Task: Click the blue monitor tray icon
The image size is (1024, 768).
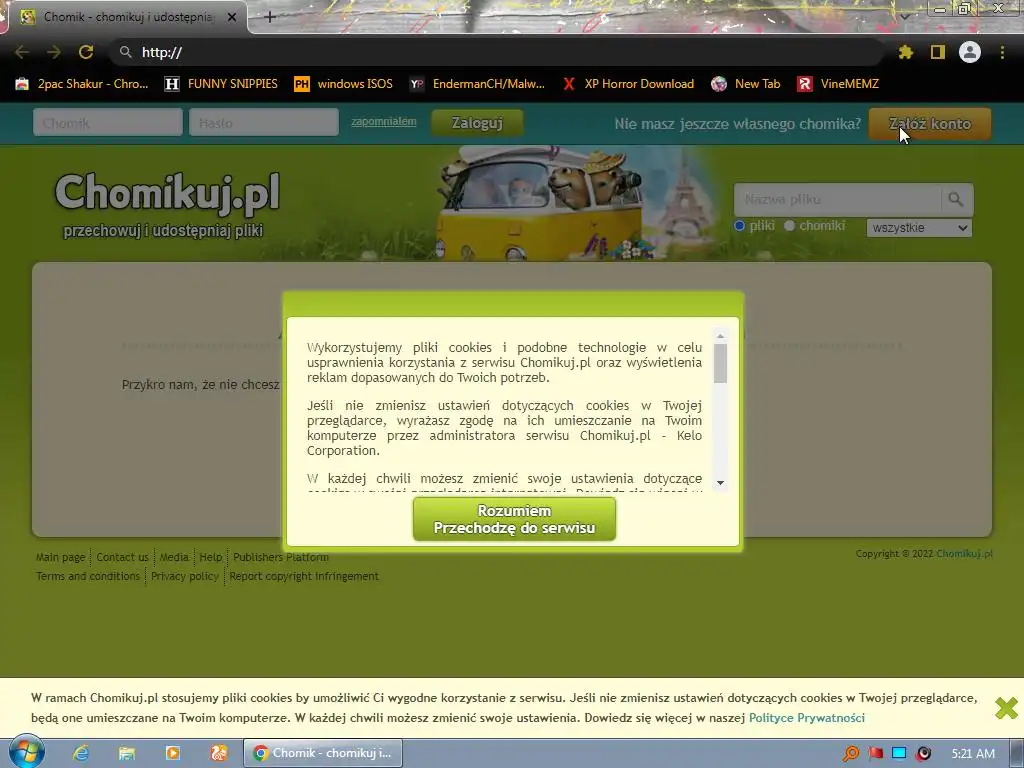Action: 899,753
